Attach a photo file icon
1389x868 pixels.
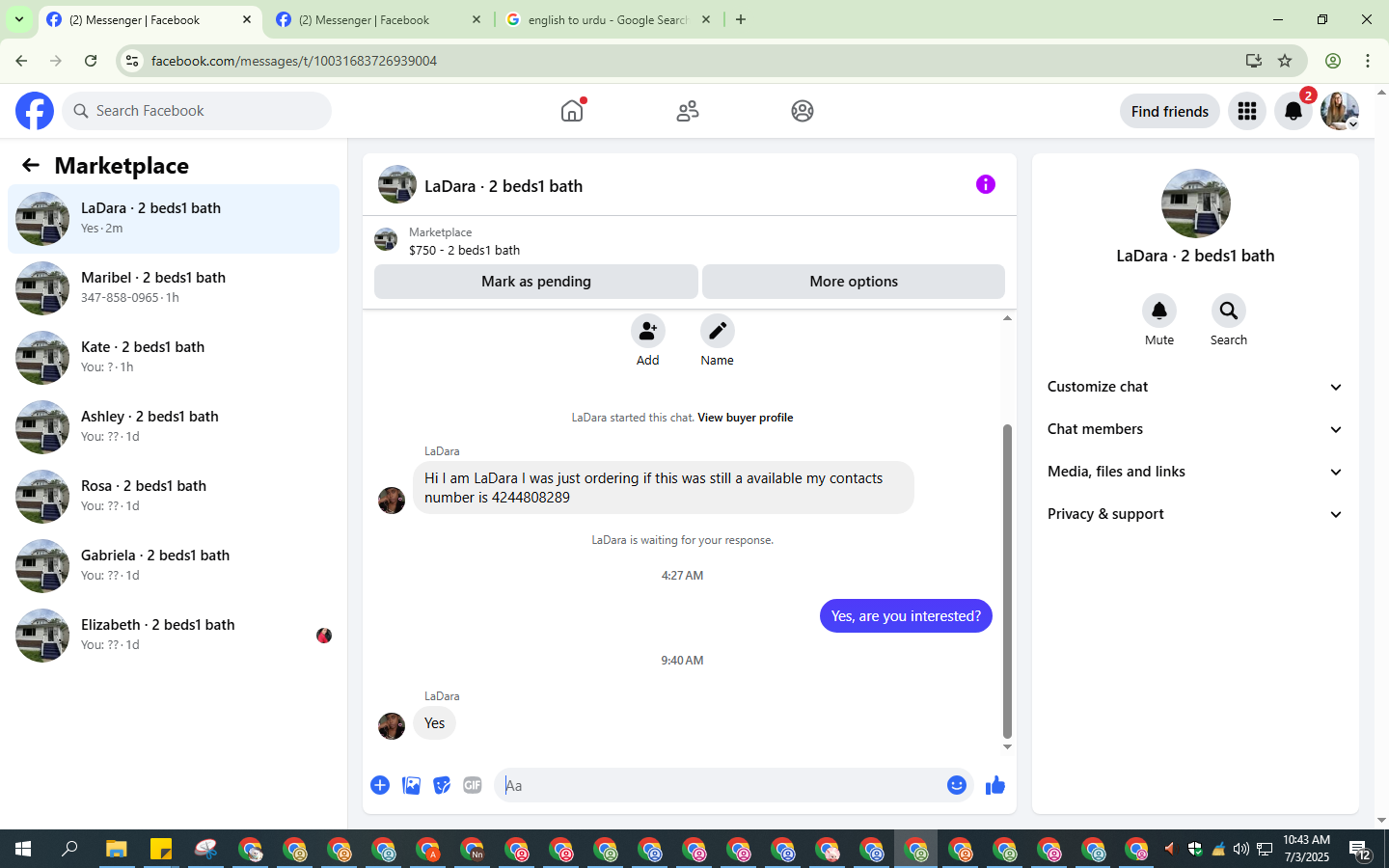click(411, 785)
